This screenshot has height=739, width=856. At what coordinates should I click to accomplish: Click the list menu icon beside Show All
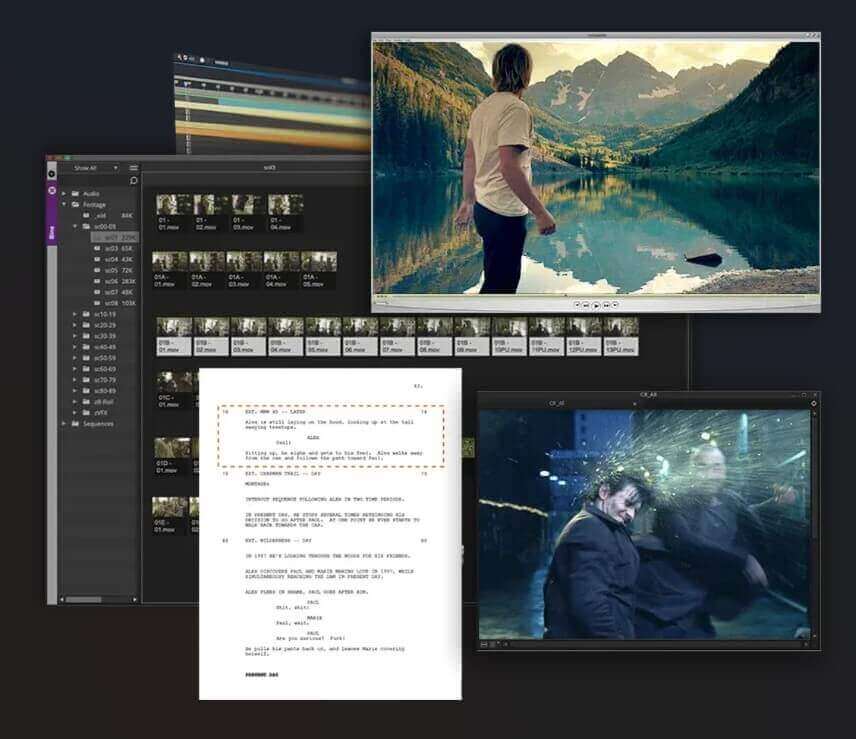pyautogui.click(x=132, y=166)
